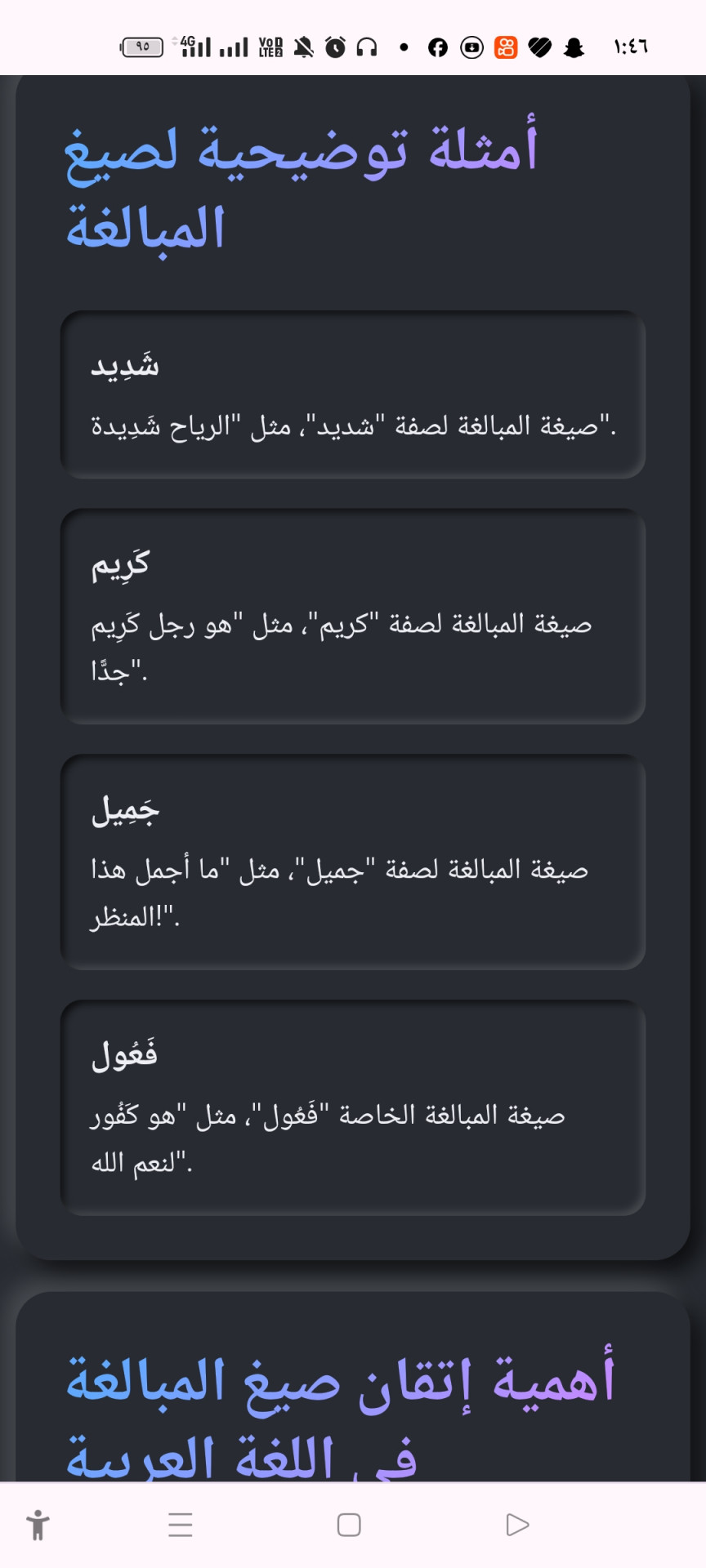Select the شَدِيد example card
Image resolution: width=706 pixels, height=1568 pixels.
353,394
